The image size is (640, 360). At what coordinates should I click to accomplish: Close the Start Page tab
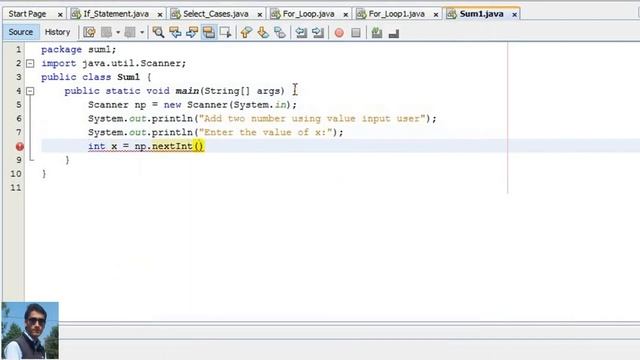pos(60,14)
